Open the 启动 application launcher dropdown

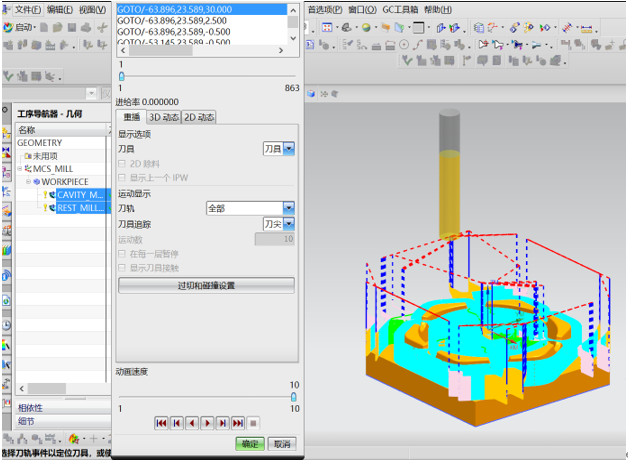tap(19, 27)
